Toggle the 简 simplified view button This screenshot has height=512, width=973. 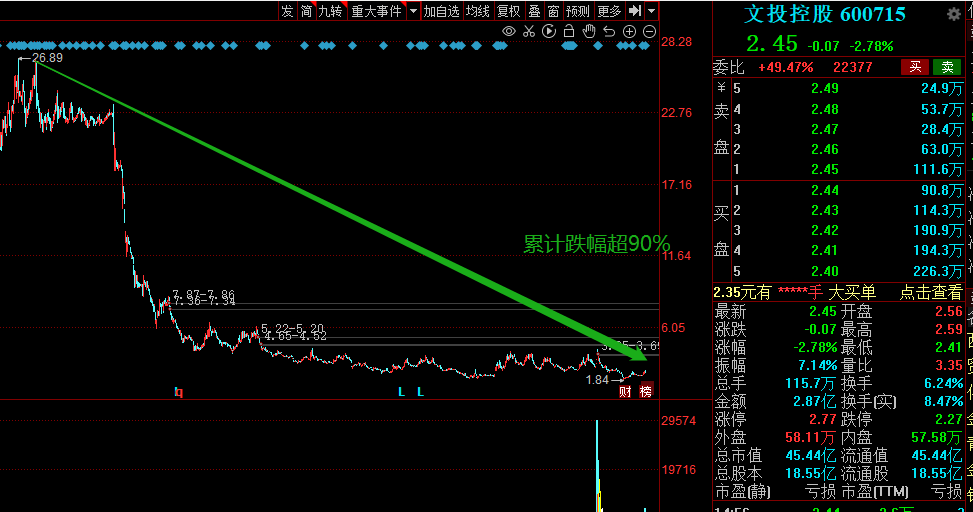pyautogui.click(x=306, y=11)
